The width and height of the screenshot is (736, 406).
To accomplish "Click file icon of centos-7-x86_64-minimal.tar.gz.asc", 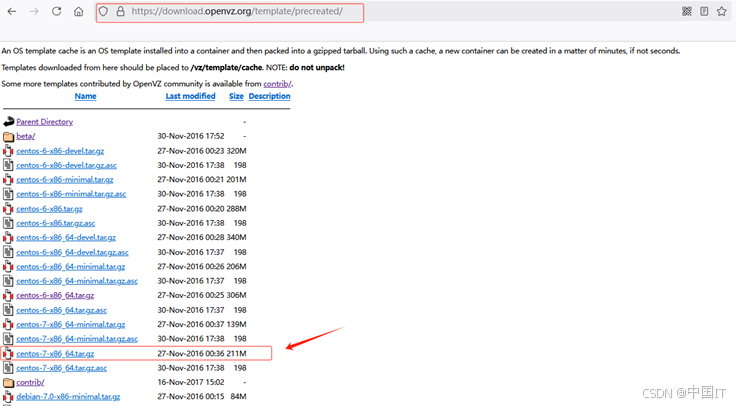I will (8, 339).
